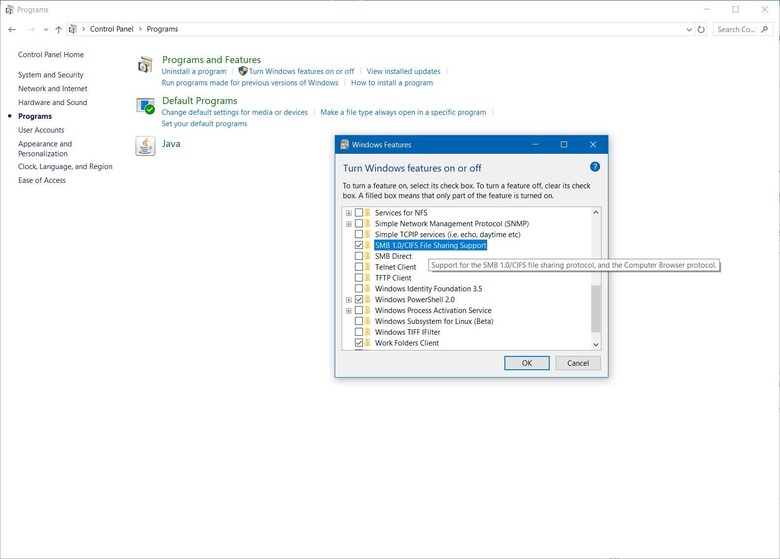780x559 pixels.
Task: Expand the Services for NFS node
Action: [x=348, y=213]
